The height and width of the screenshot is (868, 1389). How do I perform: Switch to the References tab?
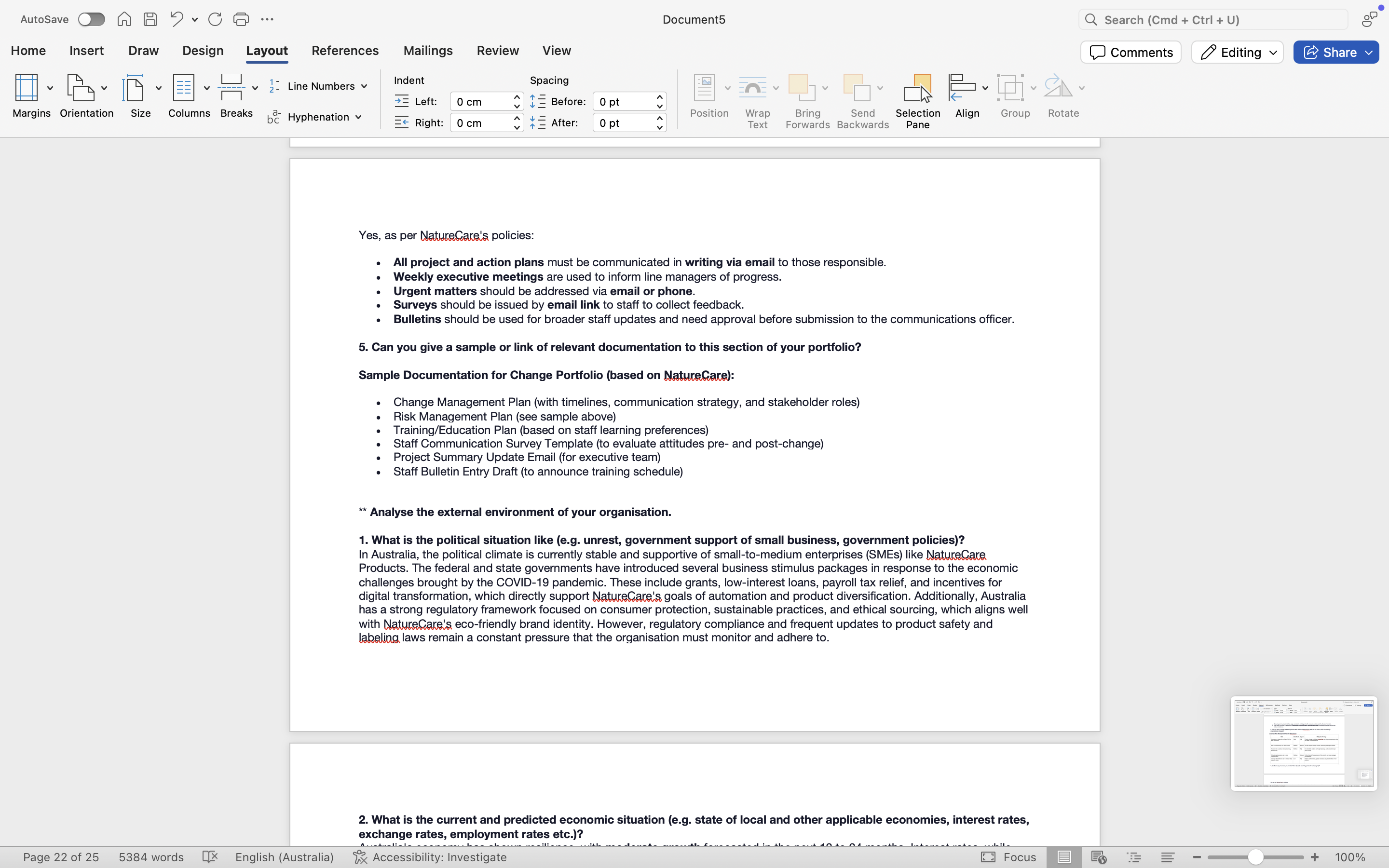pyautogui.click(x=345, y=51)
